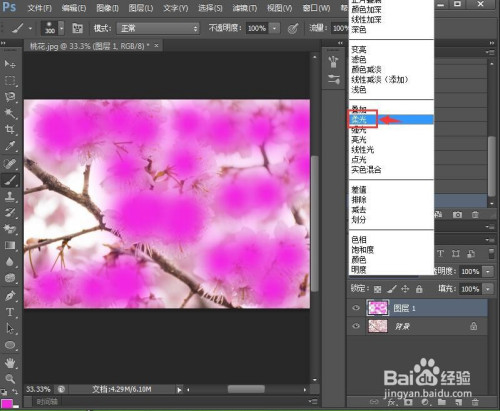Hide 图层 1 layer visibility eye
The width and height of the screenshot is (500, 411).
tap(356, 308)
